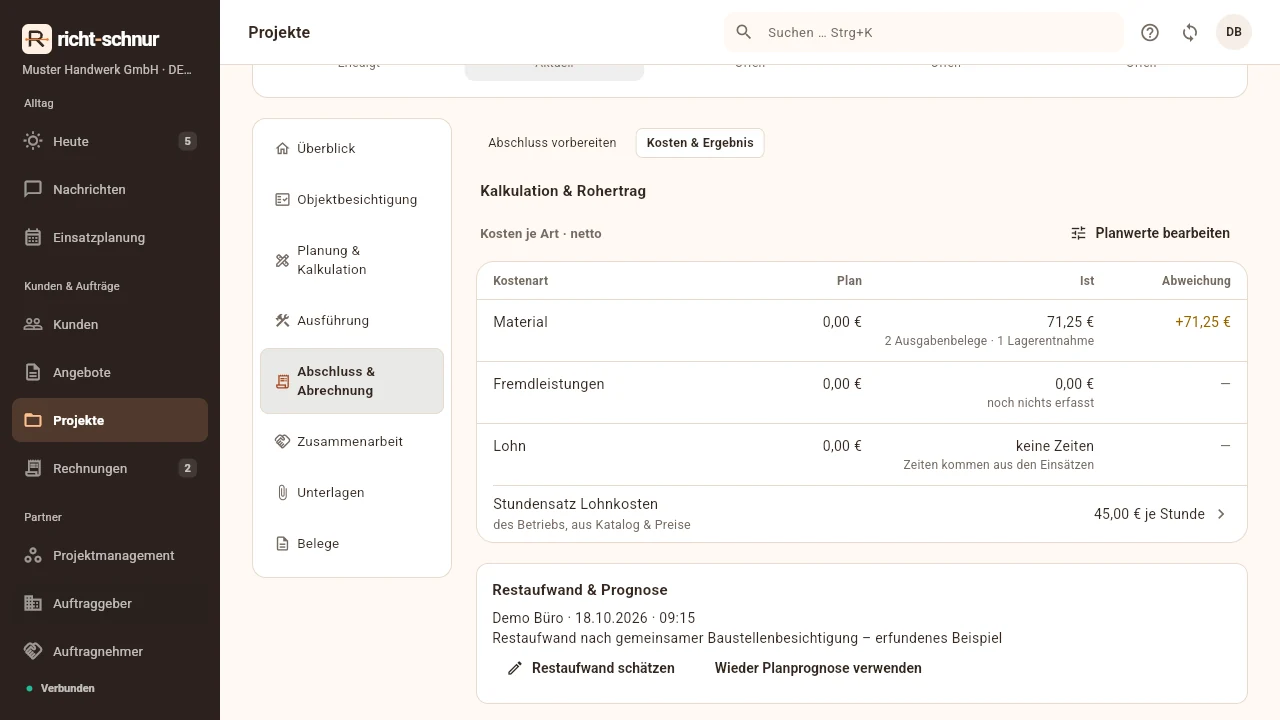Open the Belege section
Viewport: 1280px width, 720px height.
(352, 543)
